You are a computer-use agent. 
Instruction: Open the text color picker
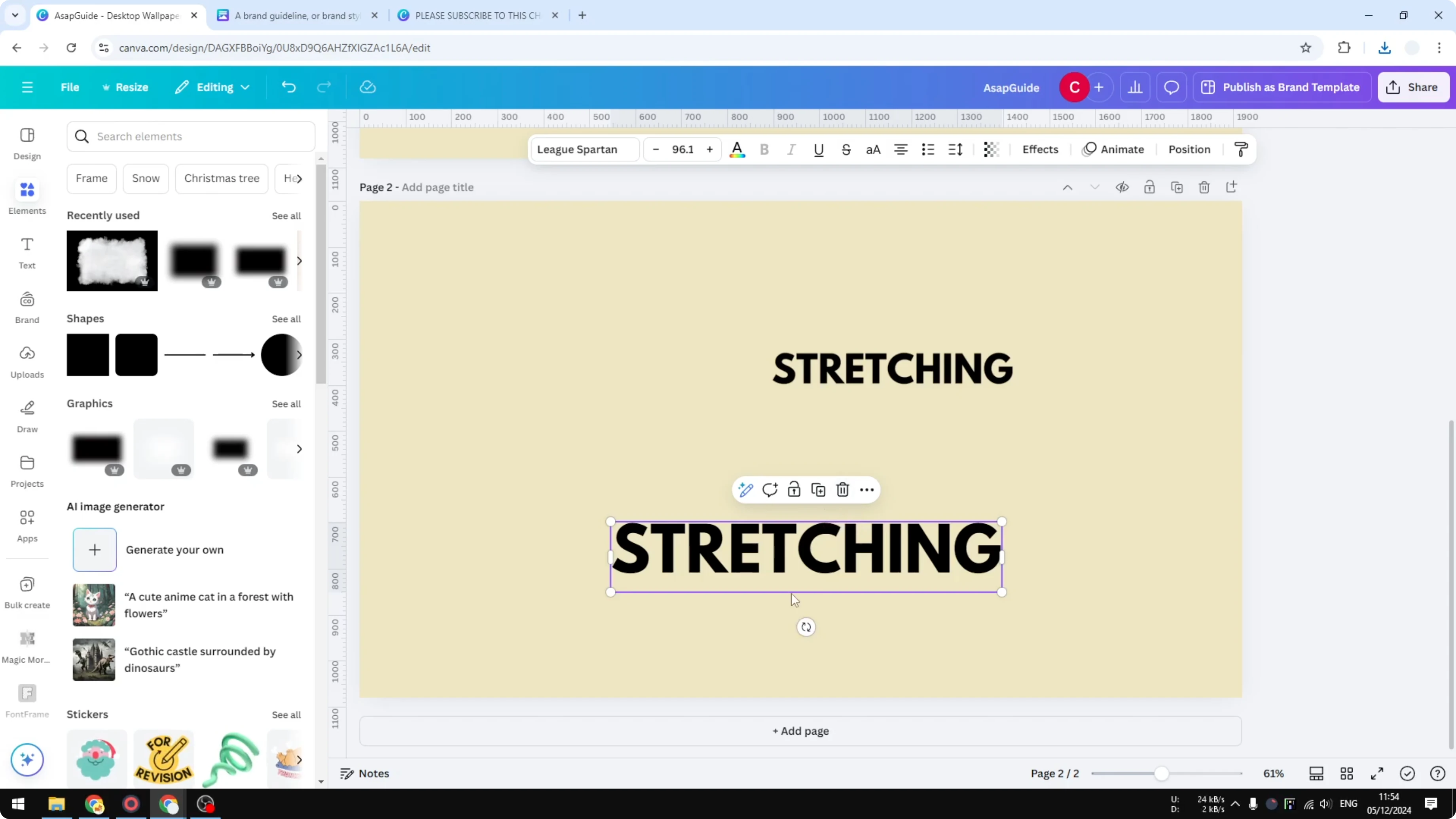point(737,149)
